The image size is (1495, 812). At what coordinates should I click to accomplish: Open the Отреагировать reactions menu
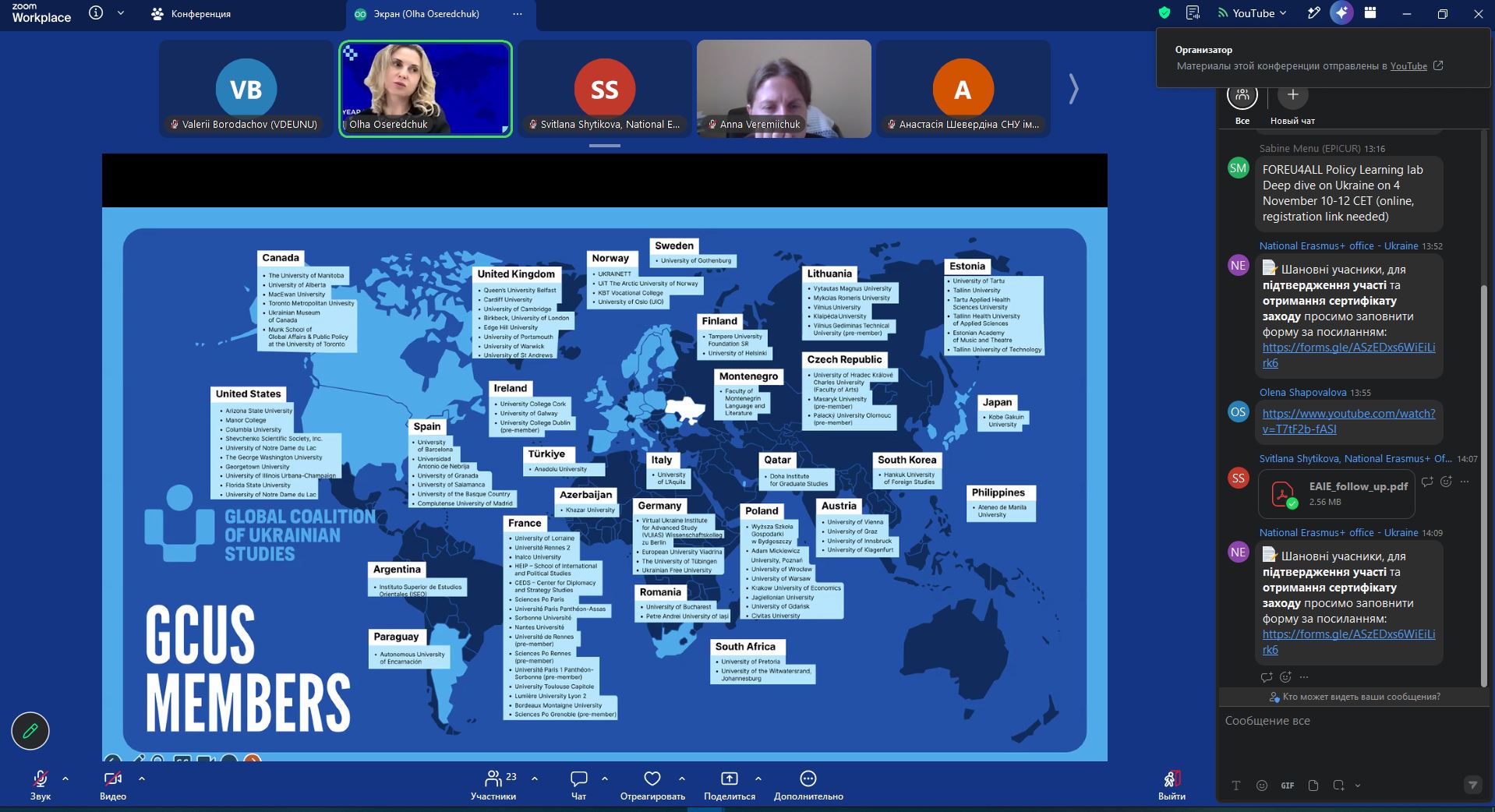point(652,785)
